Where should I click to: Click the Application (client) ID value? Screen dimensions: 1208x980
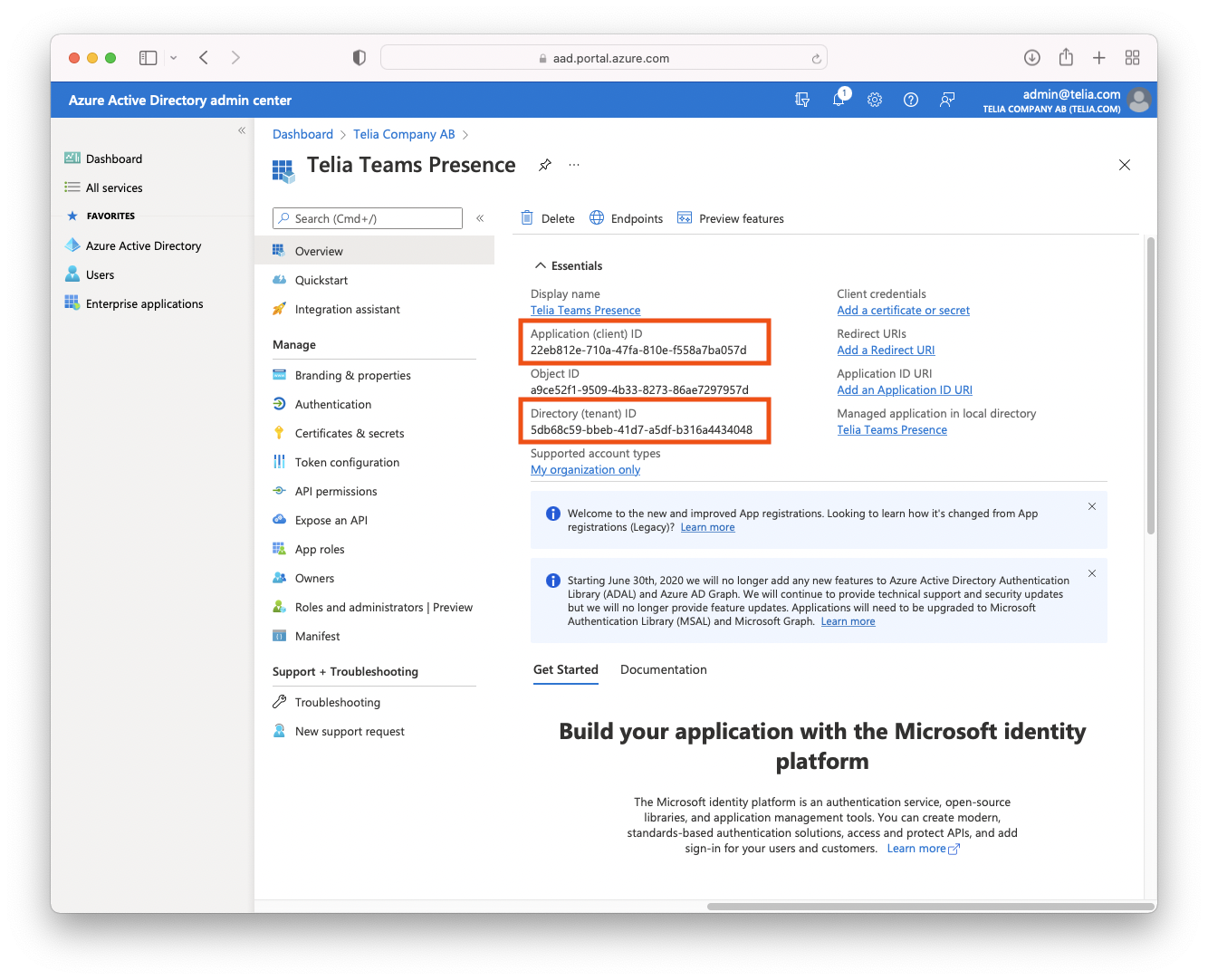638,350
